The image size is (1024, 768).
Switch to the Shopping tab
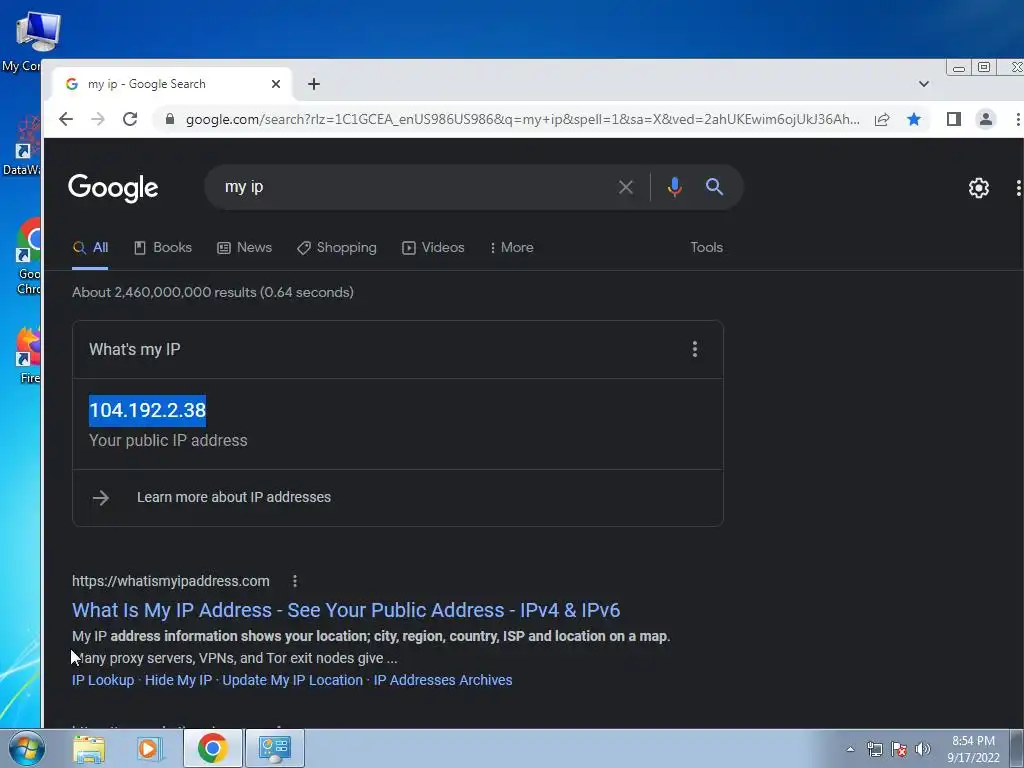[x=336, y=248]
